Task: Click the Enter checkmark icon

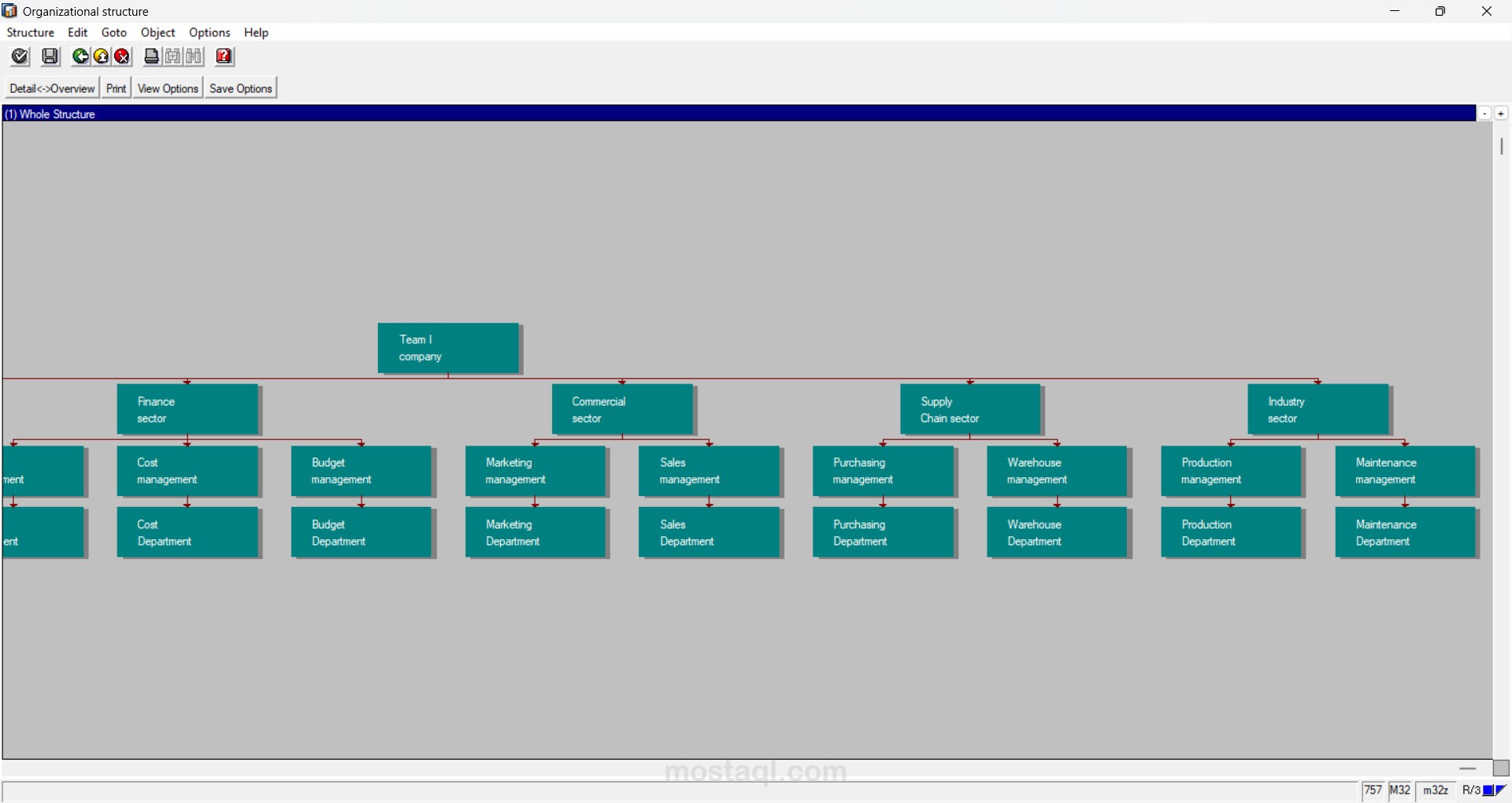Action: tap(20, 56)
